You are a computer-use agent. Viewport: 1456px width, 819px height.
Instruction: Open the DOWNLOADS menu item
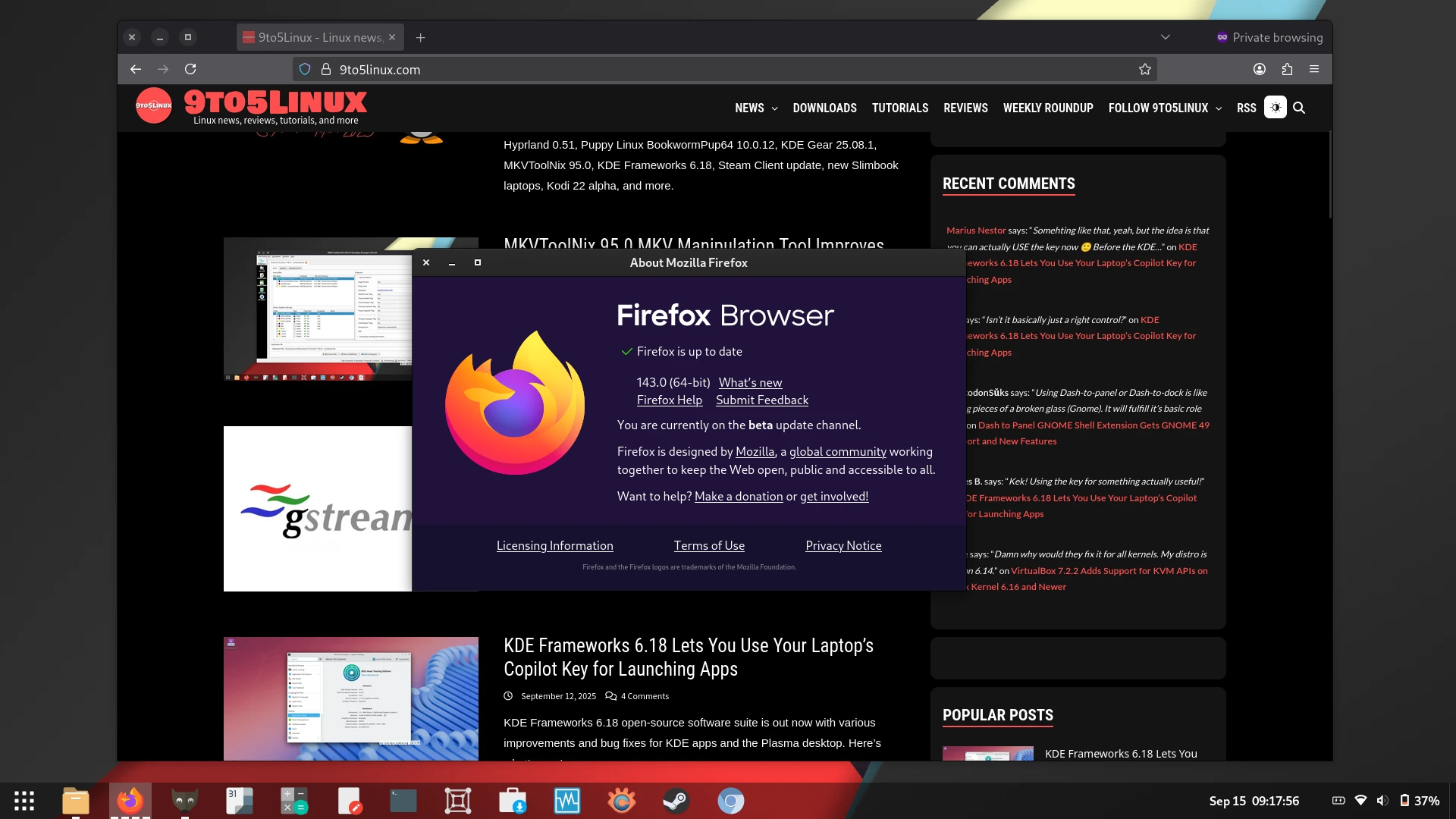click(x=824, y=108)
